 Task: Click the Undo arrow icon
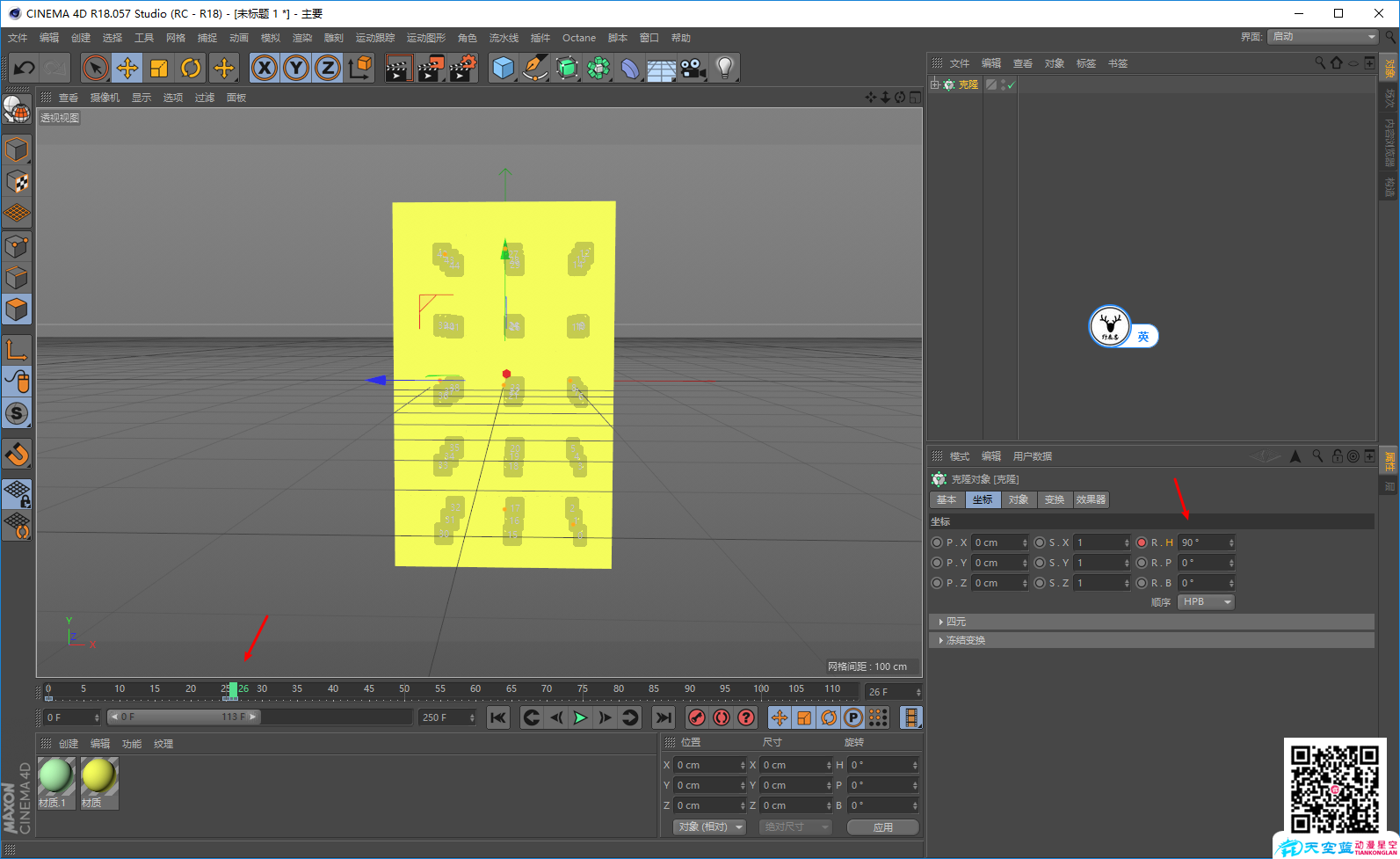tap(24, 68)
